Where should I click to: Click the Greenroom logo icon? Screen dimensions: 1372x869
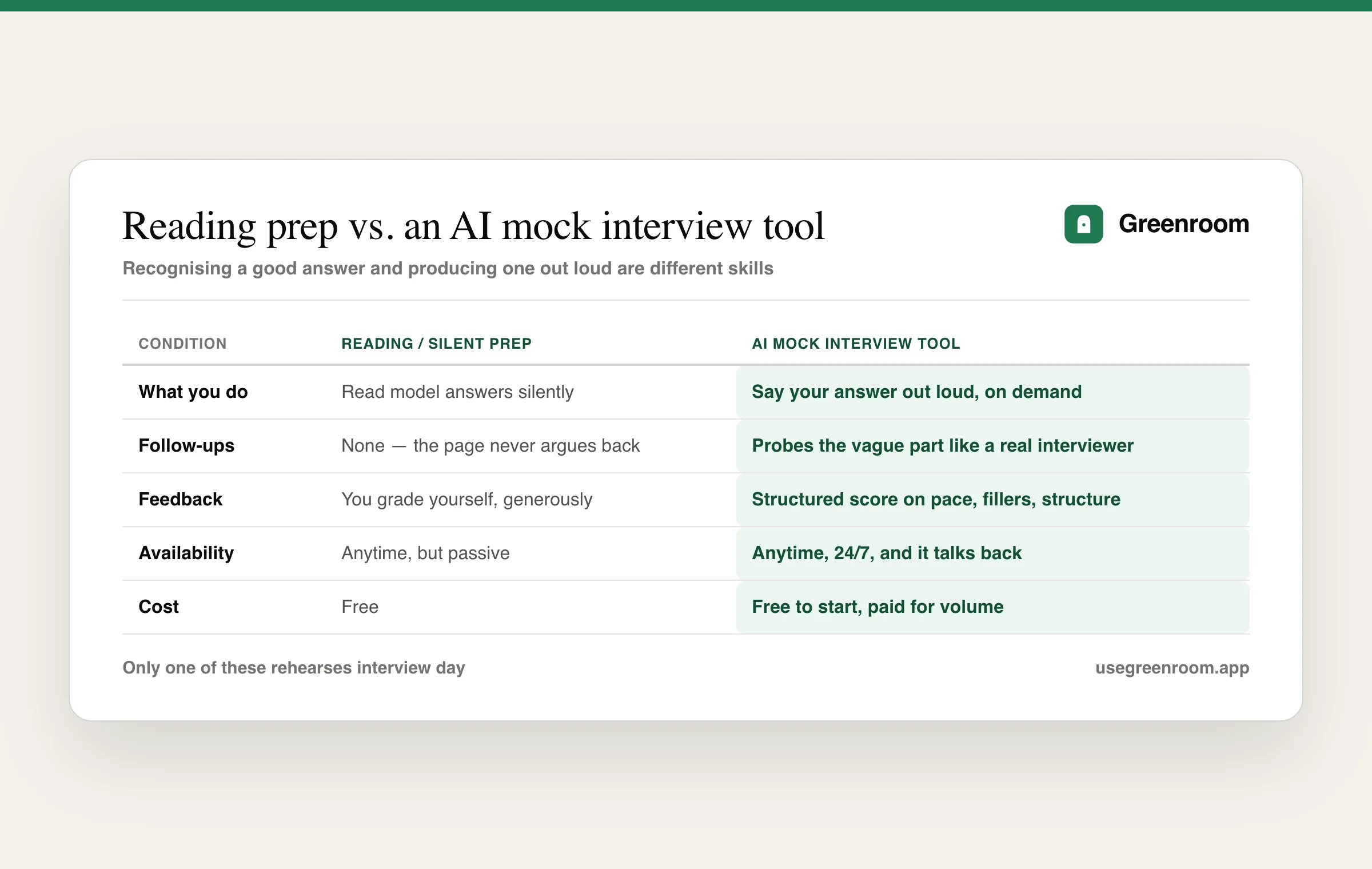pos(1083,224)
